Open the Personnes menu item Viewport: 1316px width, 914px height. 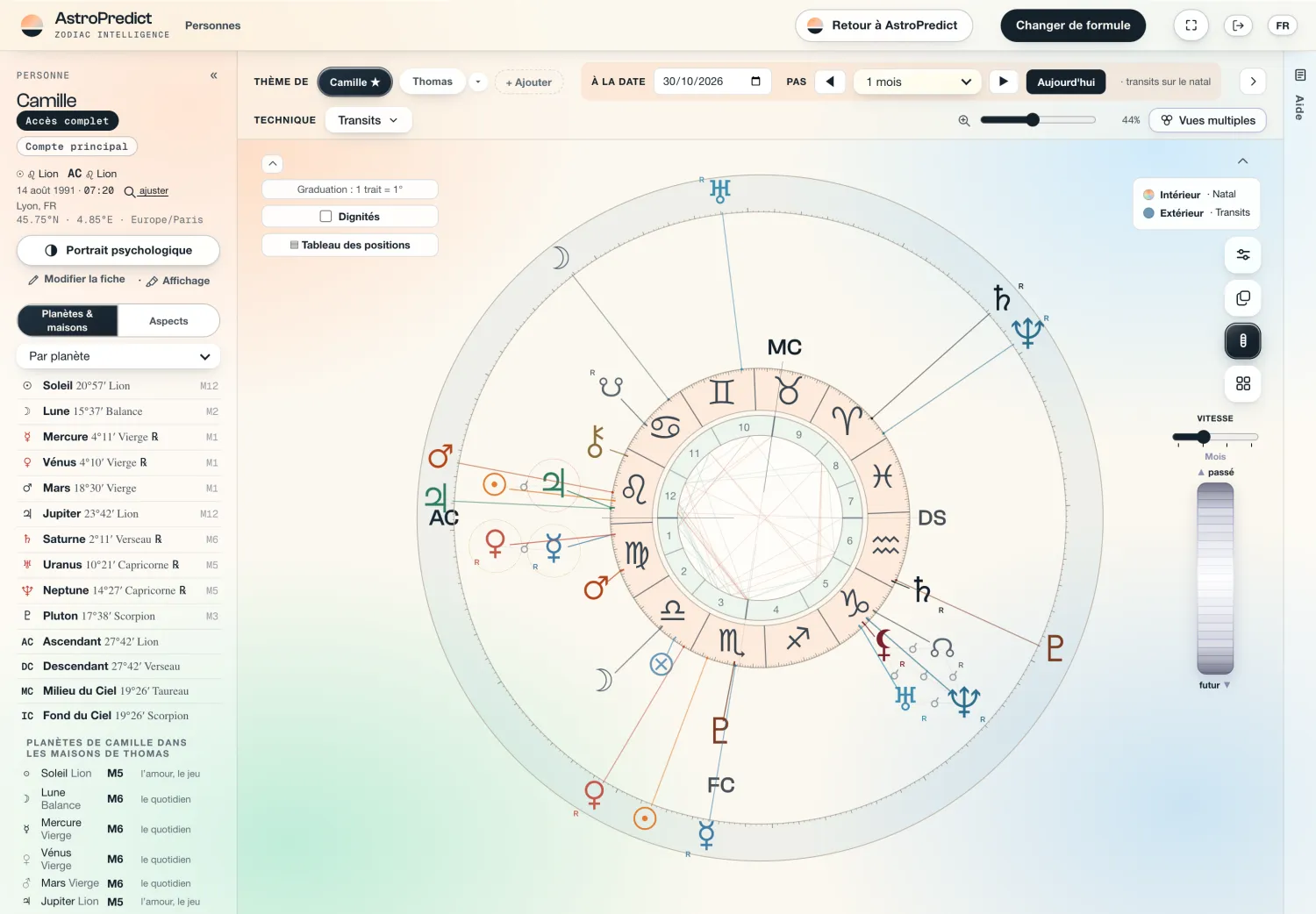pos(212,25)
